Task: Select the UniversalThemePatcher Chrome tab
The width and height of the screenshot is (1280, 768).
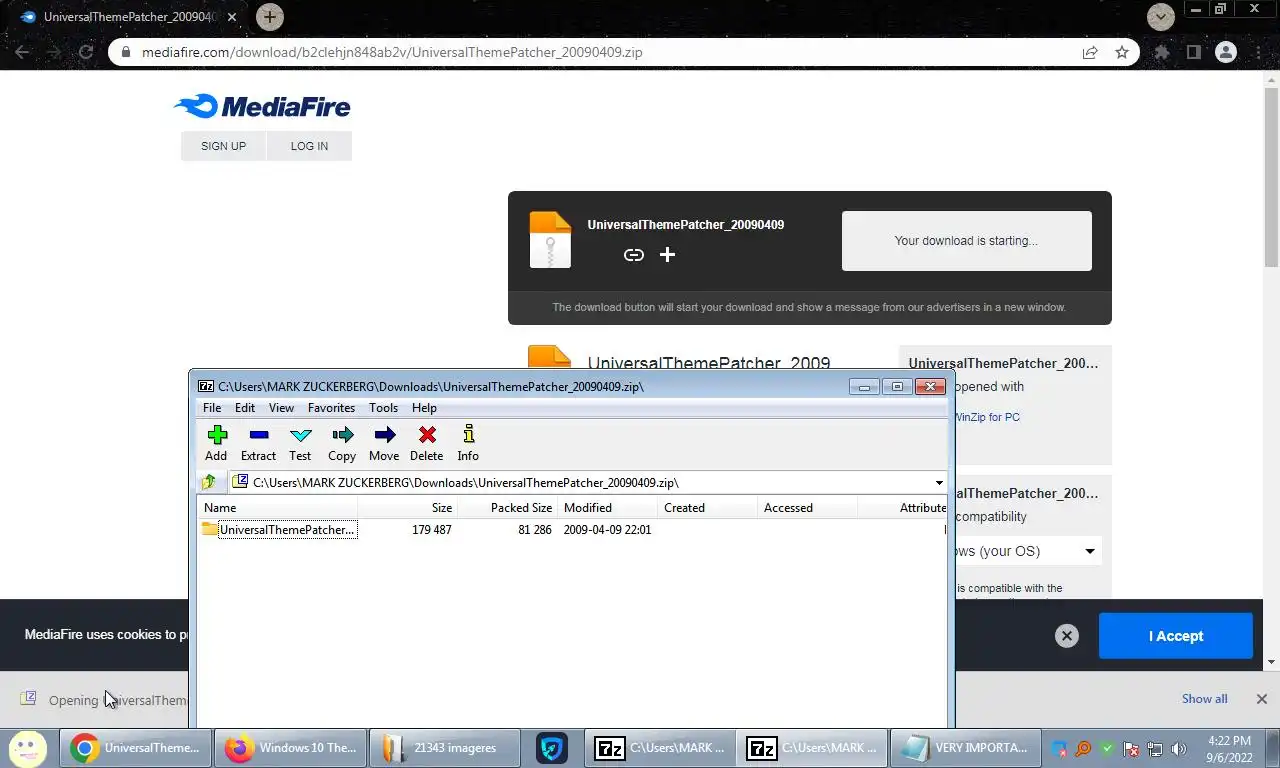Action: [128, 17]
